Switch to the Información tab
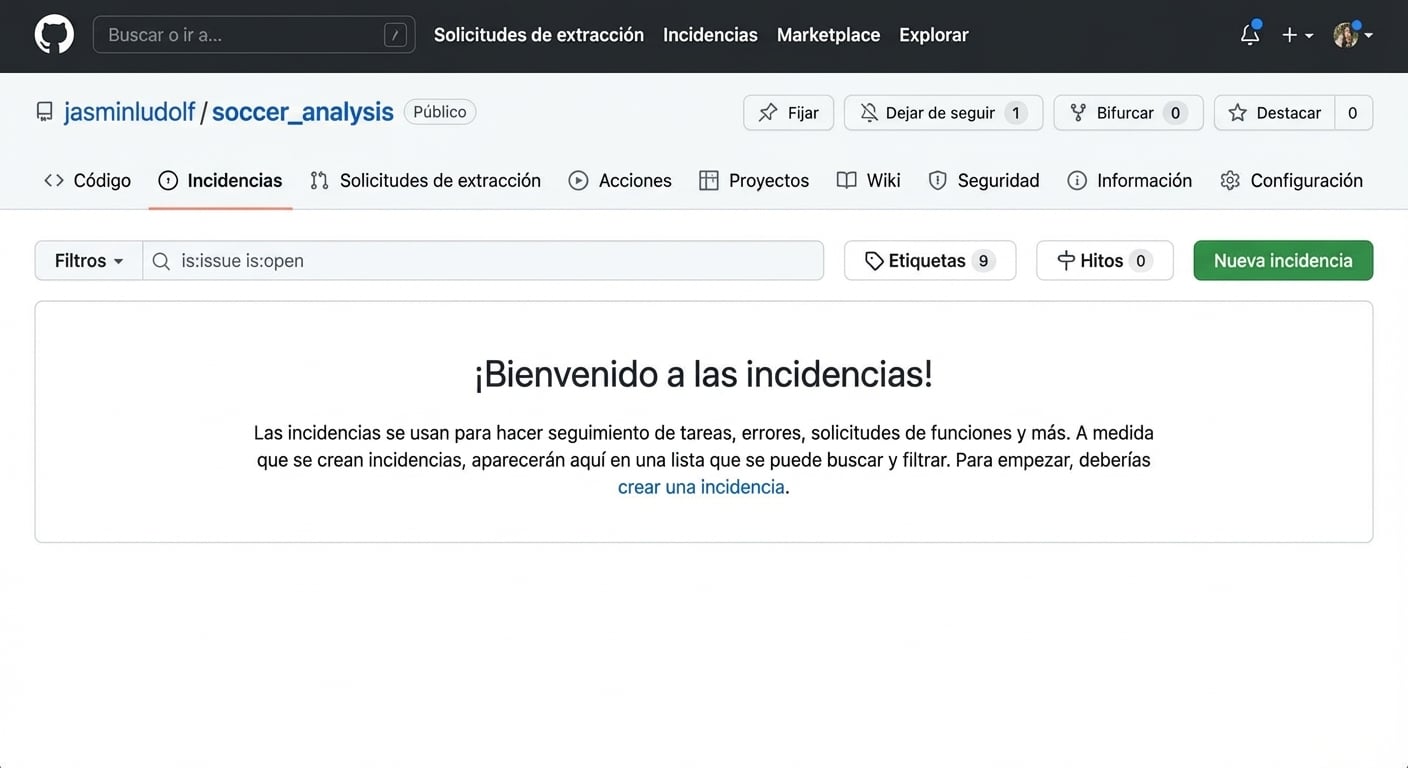The width and height of the screenshot is (1408, 768). click(1130, 181)
